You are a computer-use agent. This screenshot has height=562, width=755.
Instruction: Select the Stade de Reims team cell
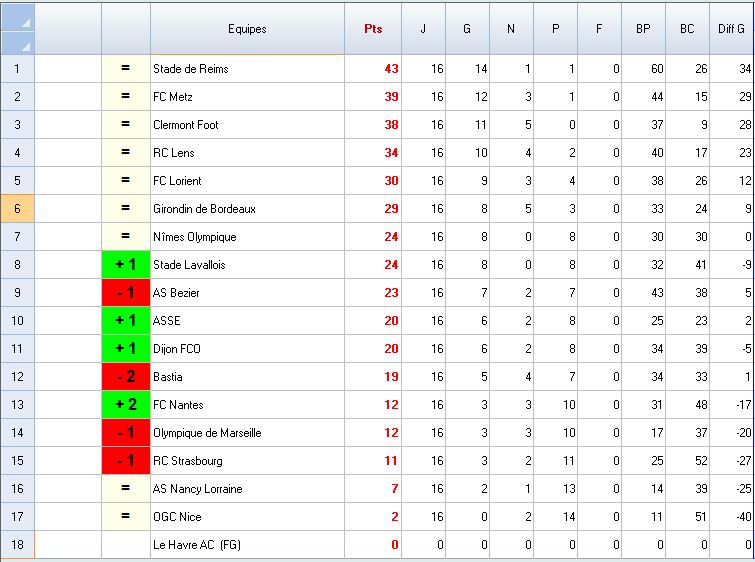(247, 69)
